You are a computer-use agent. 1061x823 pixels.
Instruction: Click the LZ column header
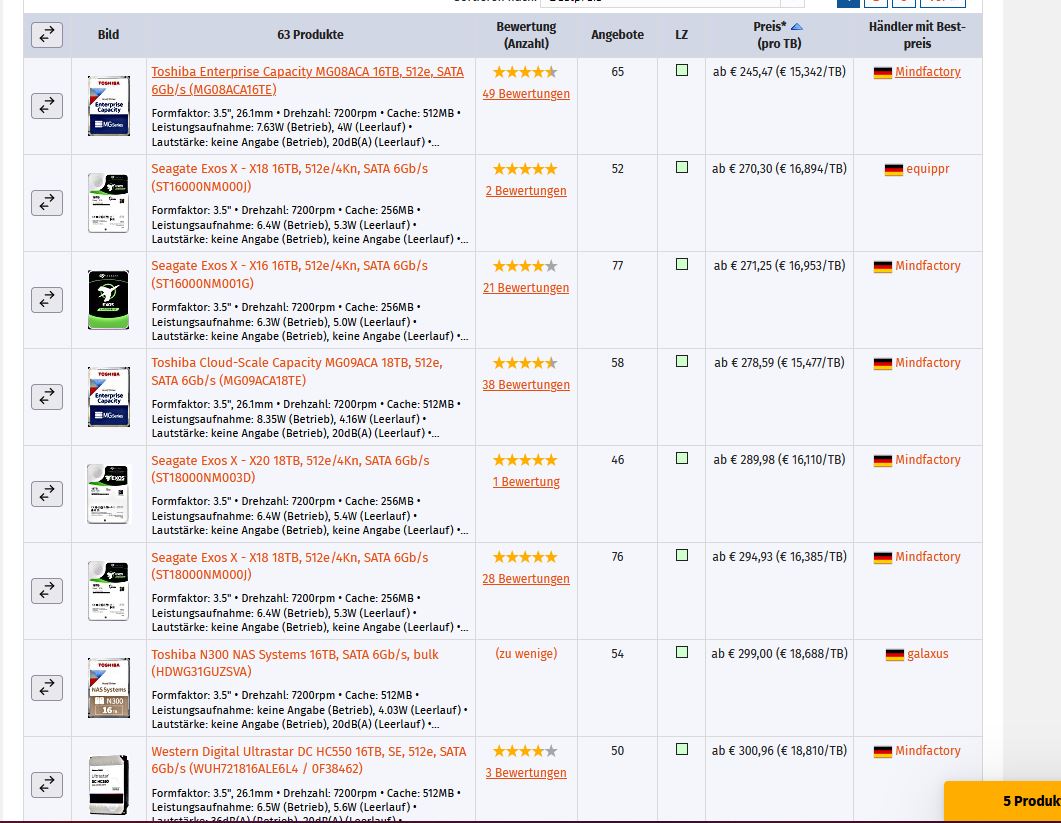tap(681, 35)
